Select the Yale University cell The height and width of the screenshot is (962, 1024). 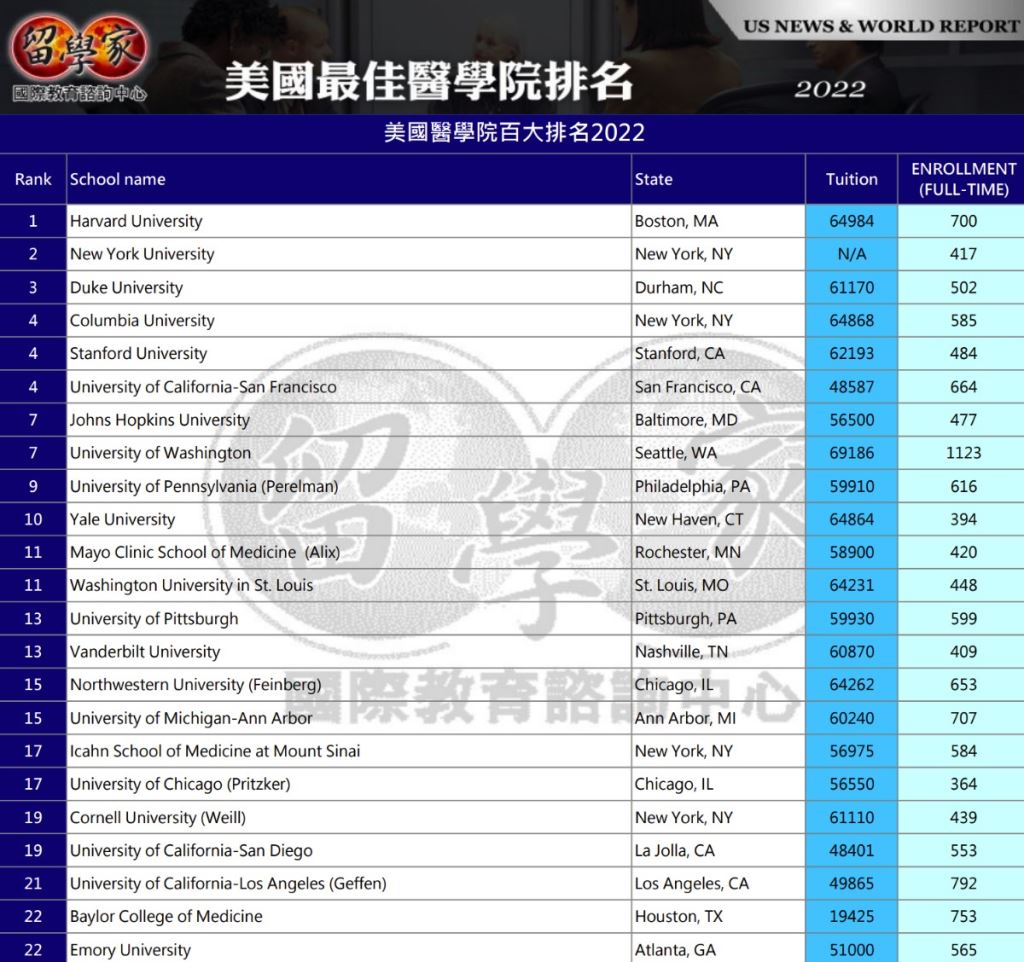(349, 519)
